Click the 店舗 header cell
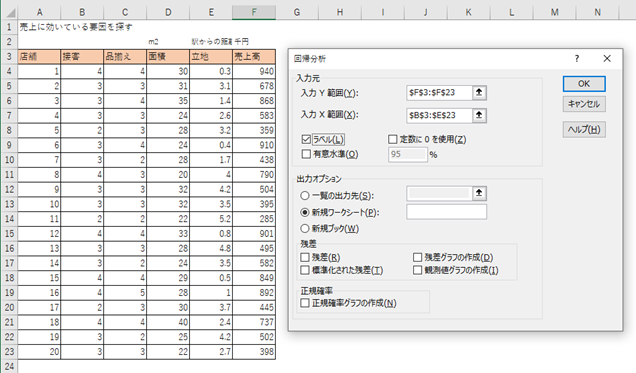 (39, 56)
